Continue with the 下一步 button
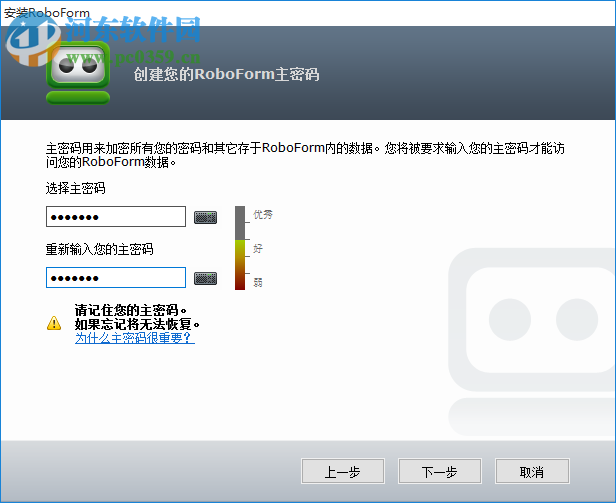 pyautogui.click(x=440, y=471)
